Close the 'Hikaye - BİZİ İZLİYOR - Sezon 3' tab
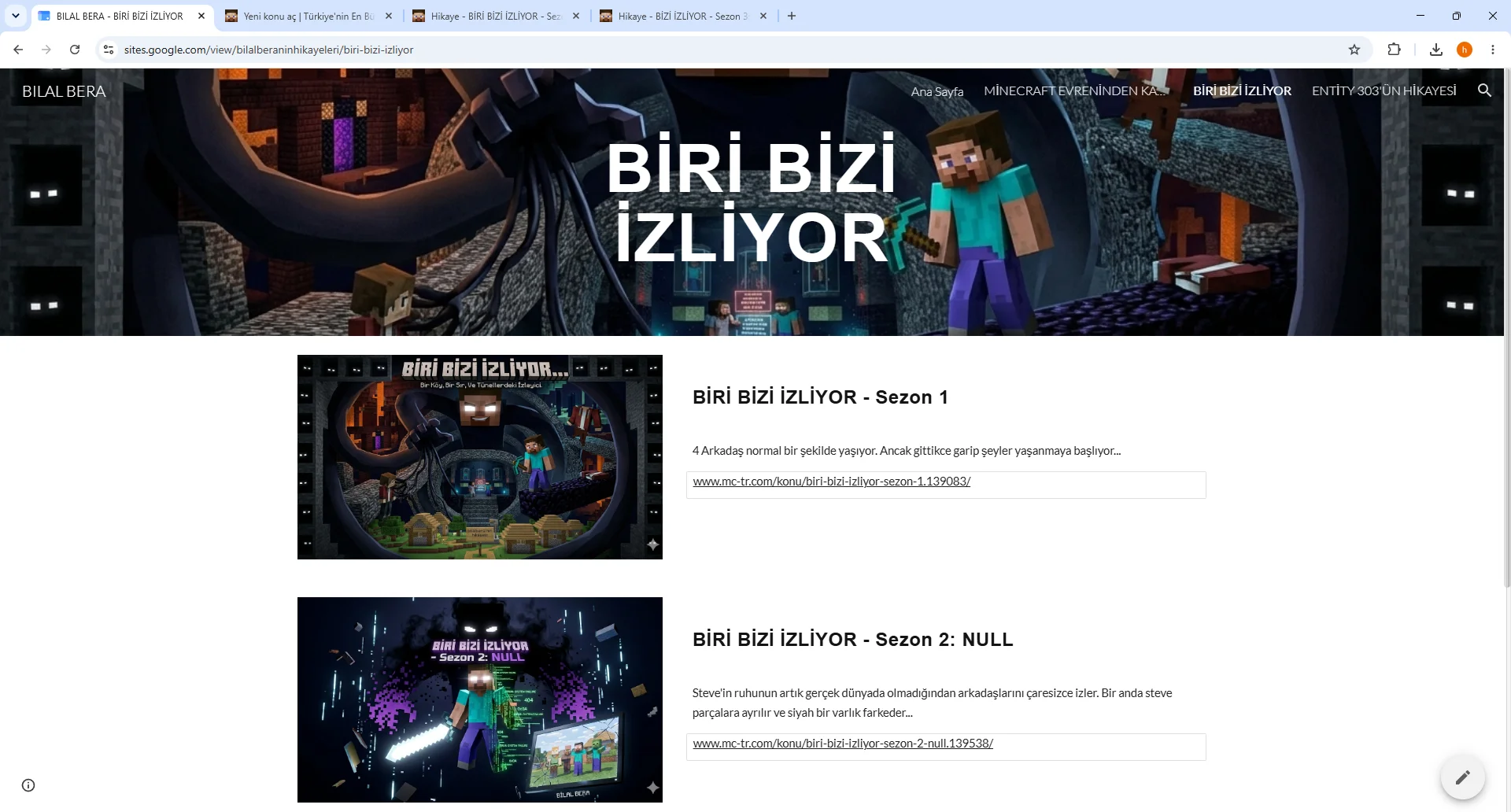The width and height of the screenshot is (1511, 812). [763, 16]
